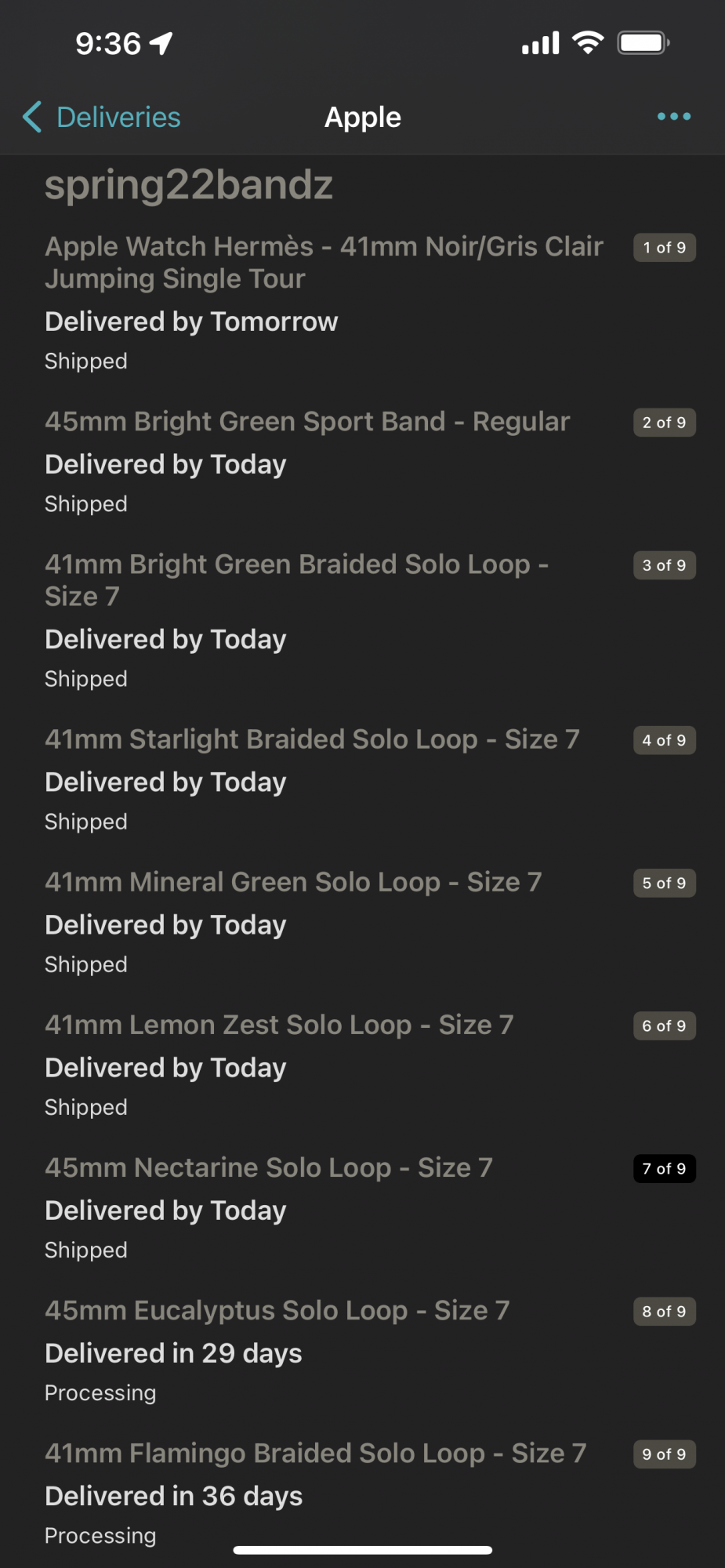
Task: Open the three-dot more options menu
Action: click(x=673, y=117)
